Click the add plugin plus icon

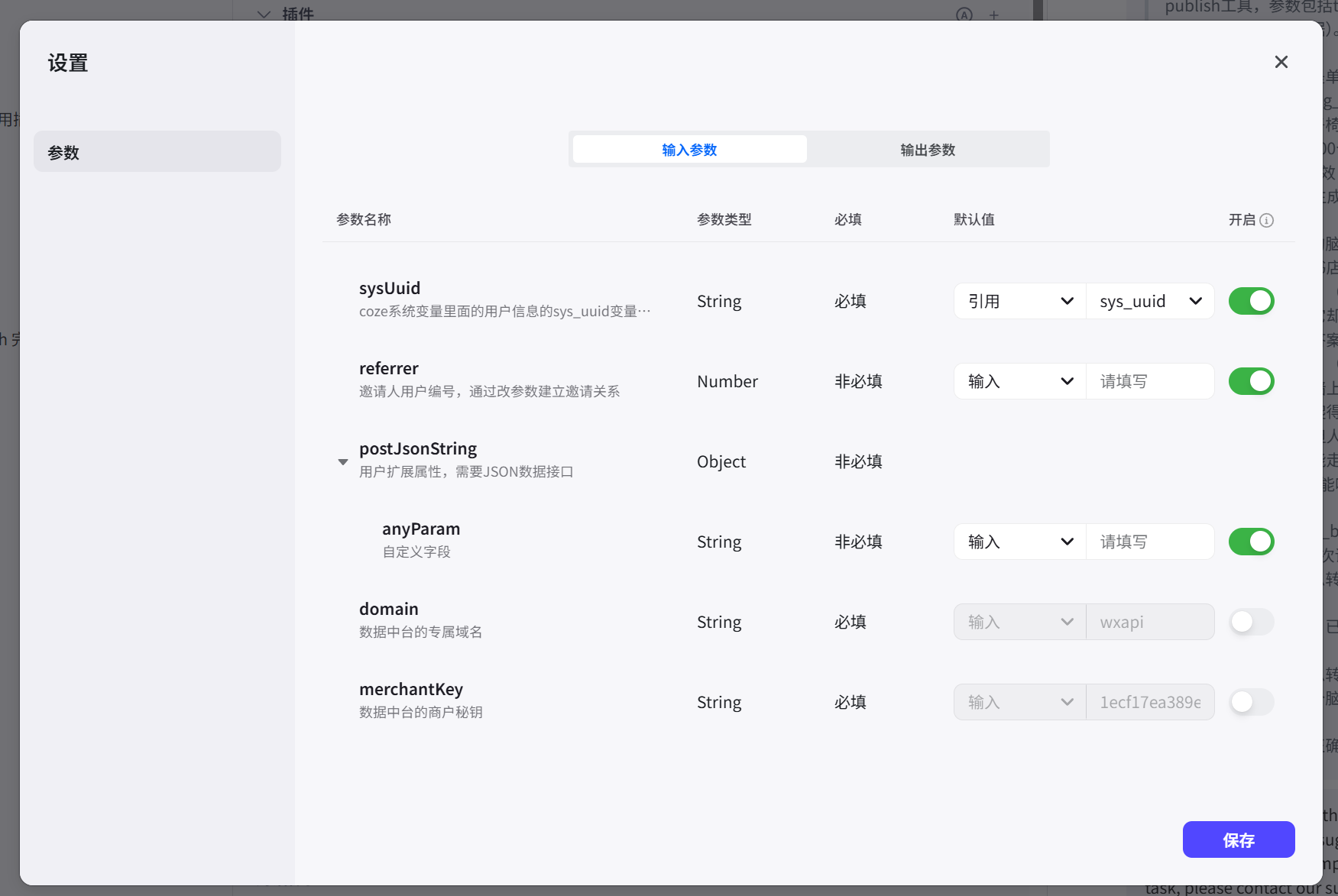994,15
